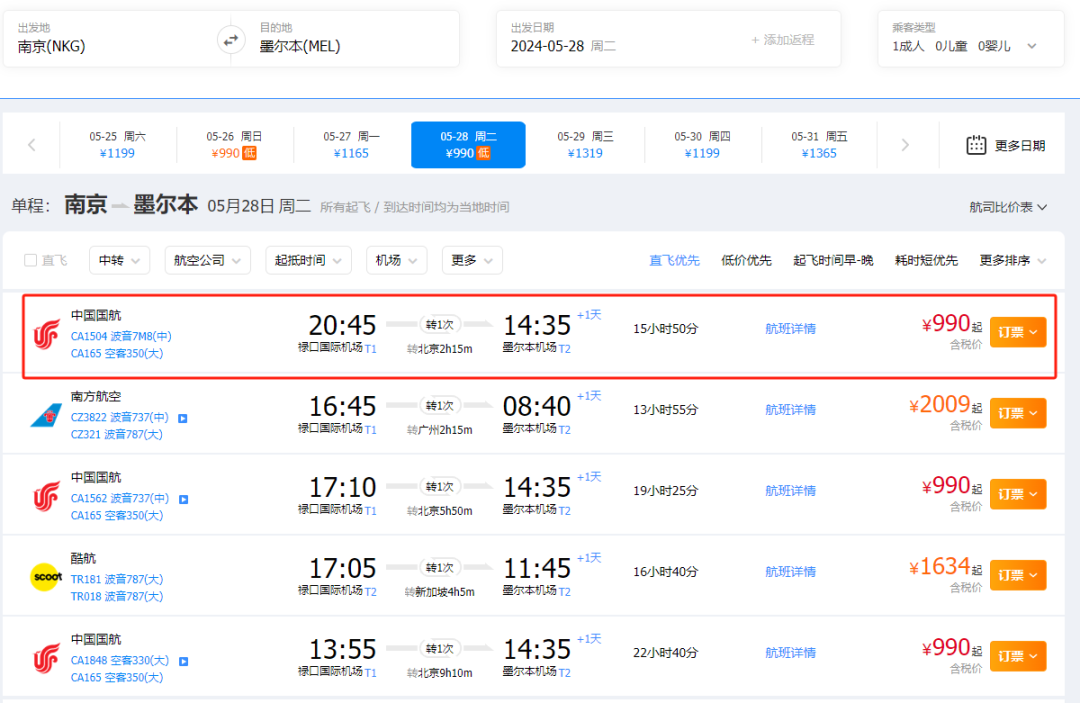Open the 航空公司 airline filter dropdown
The height and width of the screenshot is (703, 1080).
click(x=207, y=260)
